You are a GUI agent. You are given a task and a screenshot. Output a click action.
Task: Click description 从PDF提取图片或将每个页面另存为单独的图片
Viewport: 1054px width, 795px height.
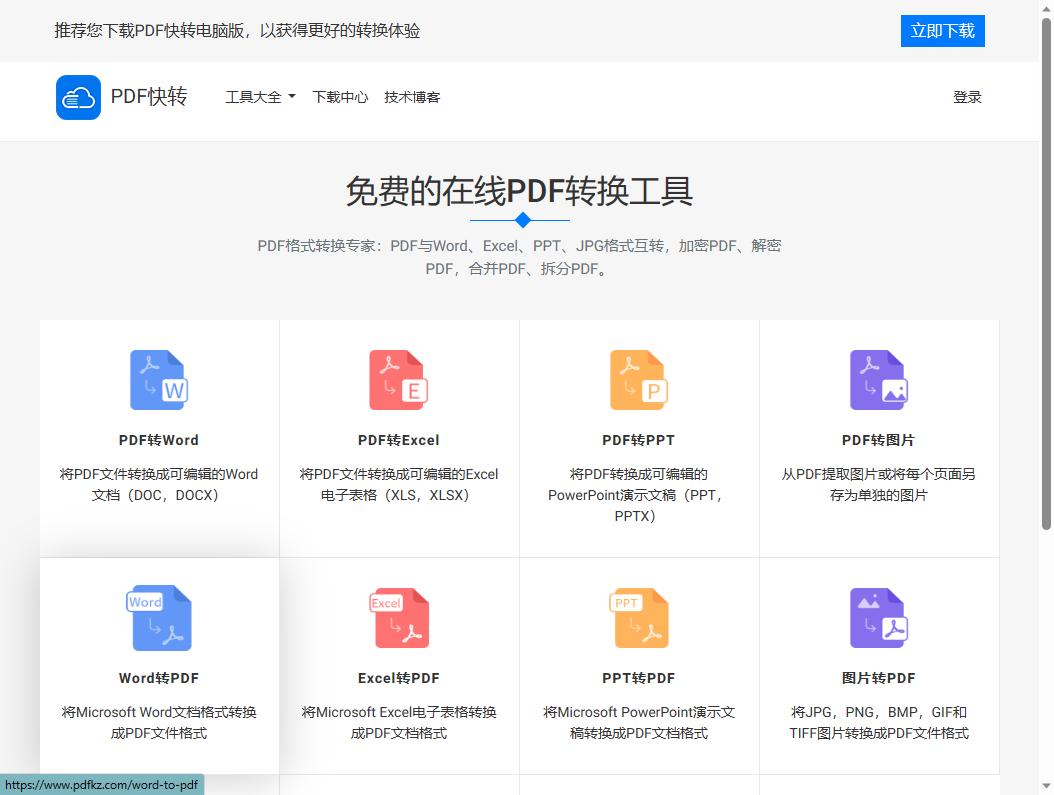(x=879, y=485)
